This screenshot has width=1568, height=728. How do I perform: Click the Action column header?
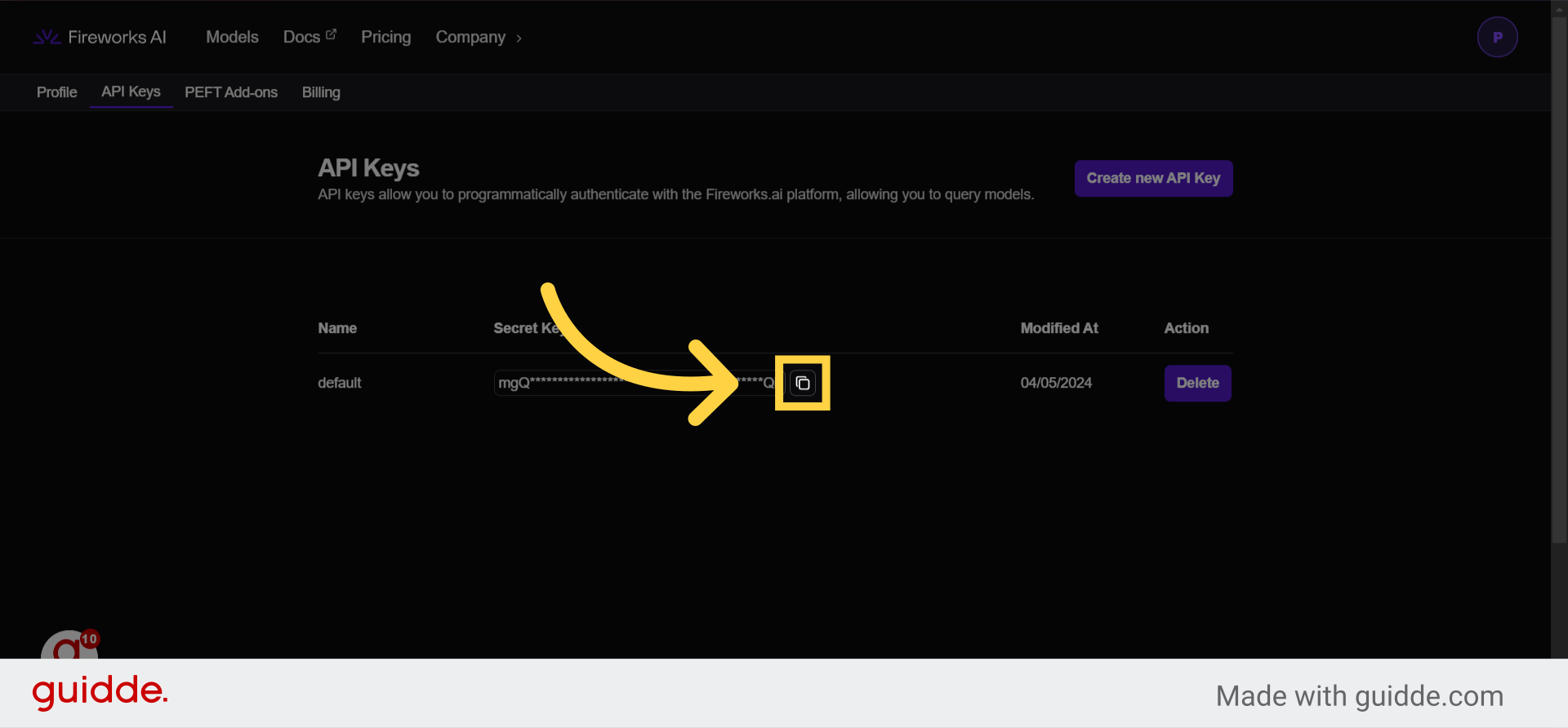1186,328
